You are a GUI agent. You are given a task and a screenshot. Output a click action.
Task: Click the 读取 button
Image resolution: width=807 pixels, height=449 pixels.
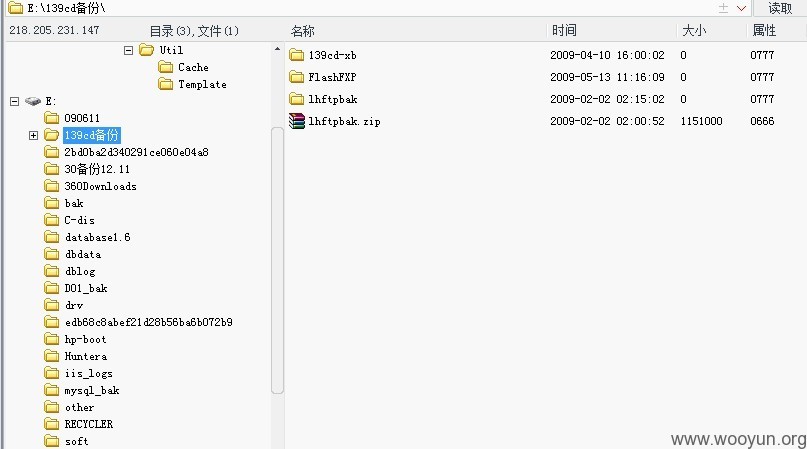780,8
